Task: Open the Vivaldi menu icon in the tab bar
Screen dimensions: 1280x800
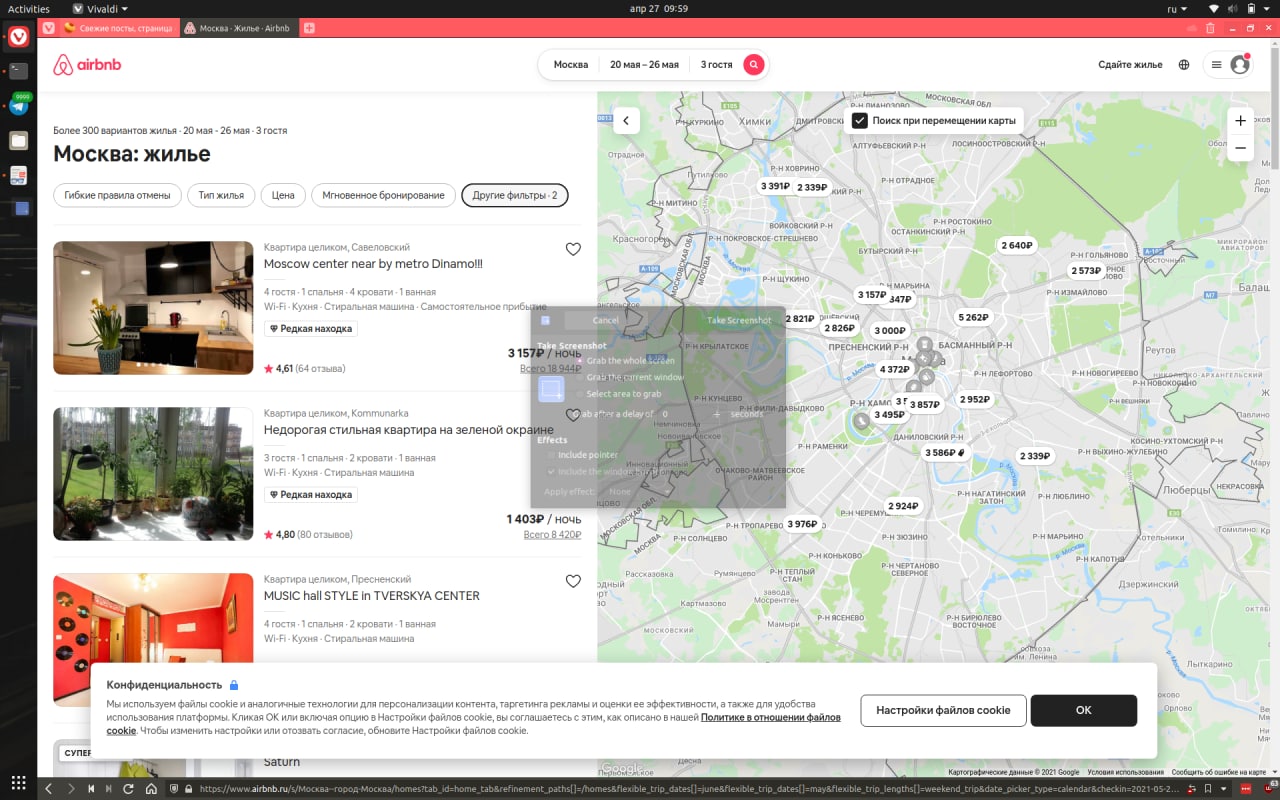Action: 48,28
